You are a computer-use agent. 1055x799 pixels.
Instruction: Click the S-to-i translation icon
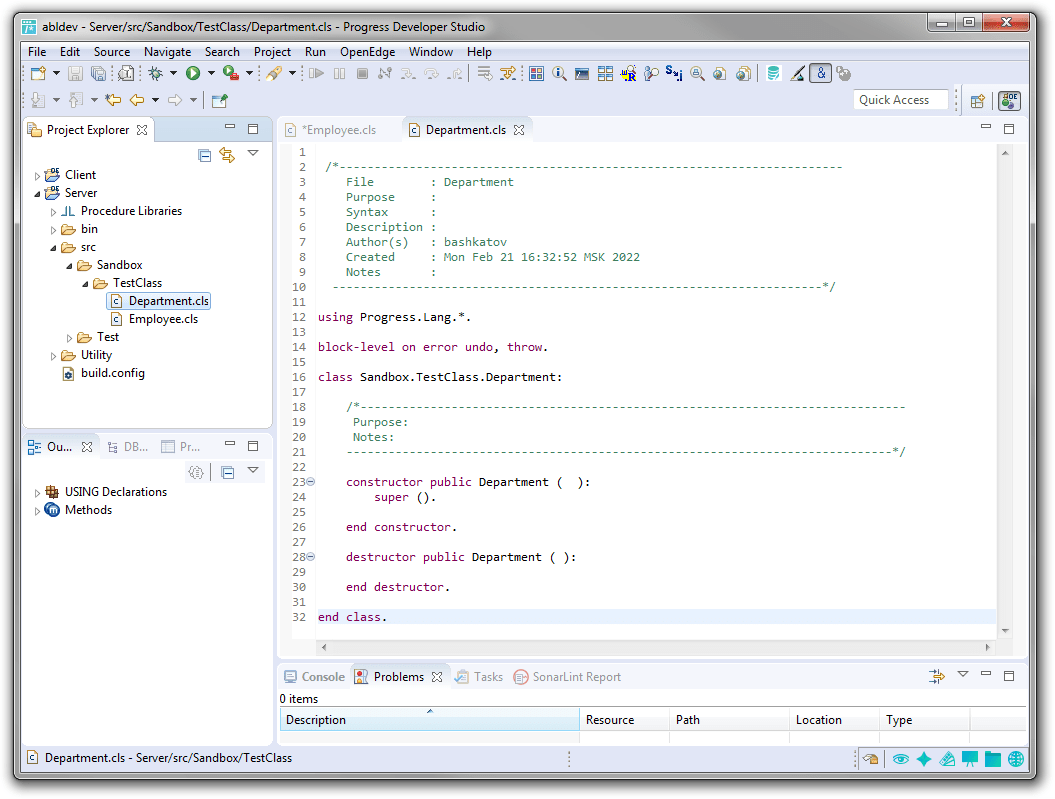coord(674,73)
